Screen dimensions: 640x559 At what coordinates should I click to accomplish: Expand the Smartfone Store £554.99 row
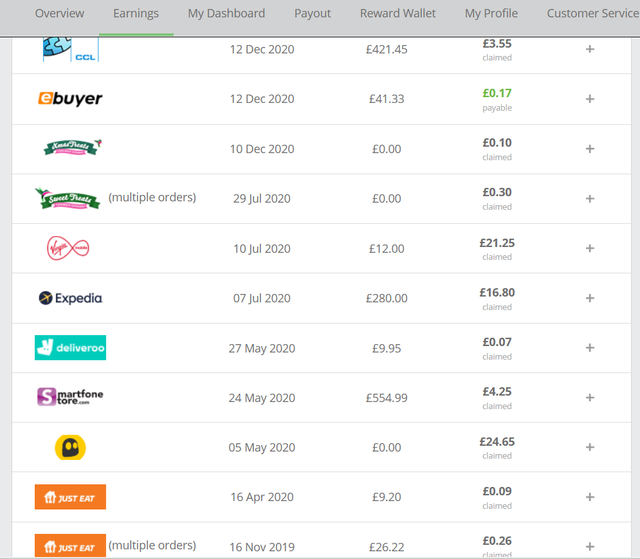590,398
